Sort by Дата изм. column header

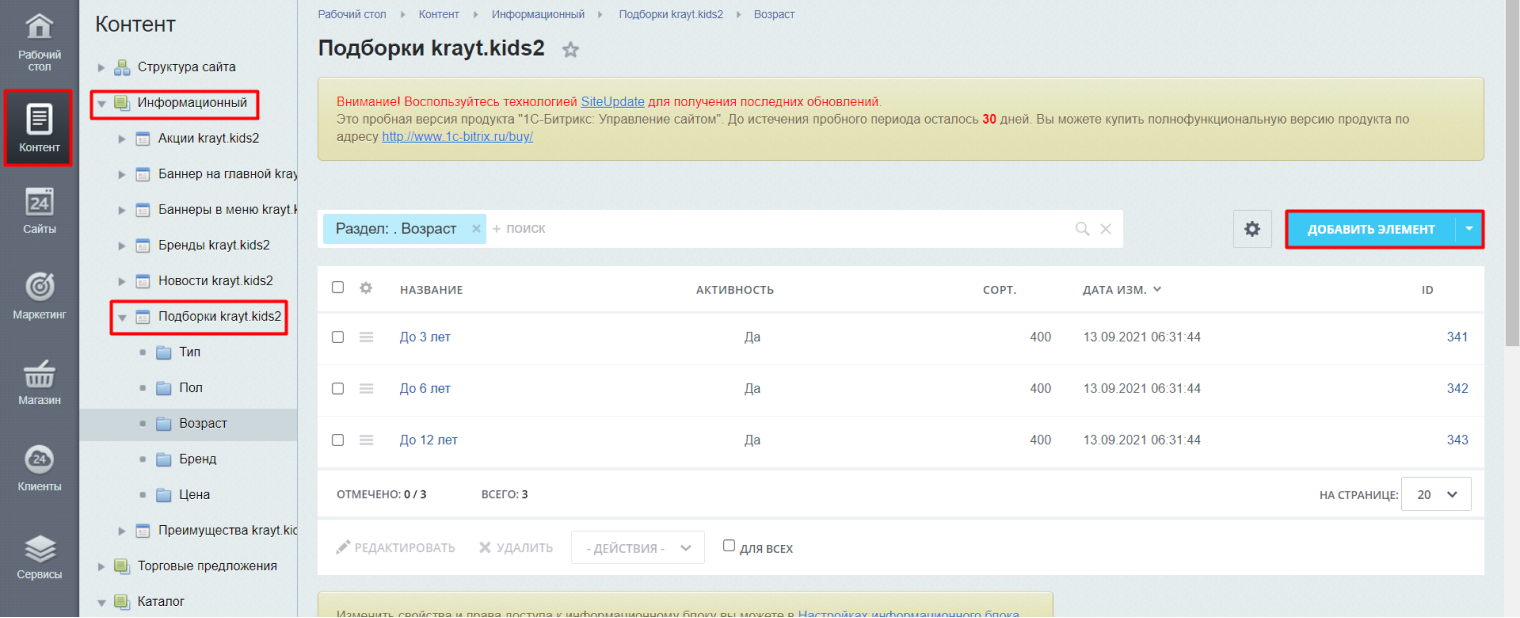(1121, 290)
